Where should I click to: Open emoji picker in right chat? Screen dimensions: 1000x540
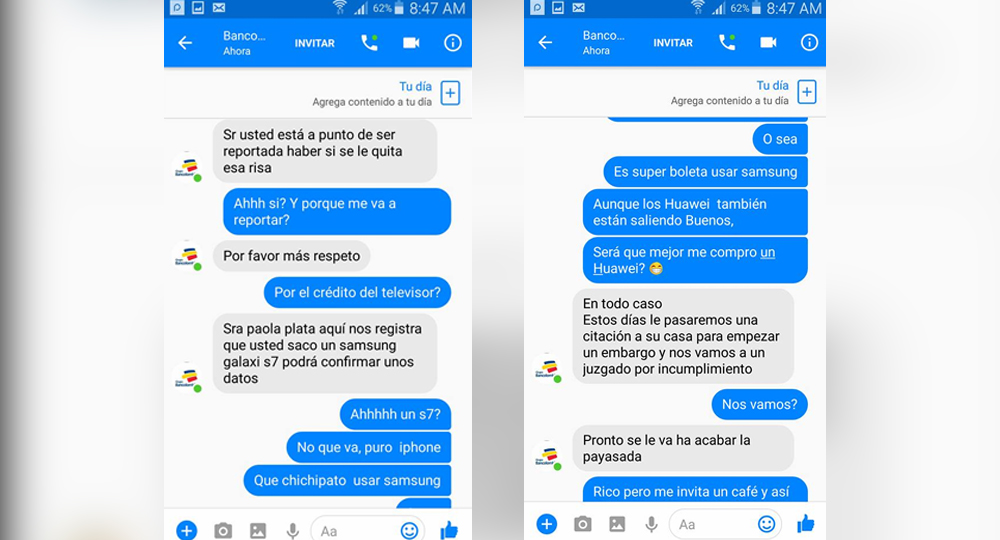pos(767,524)
